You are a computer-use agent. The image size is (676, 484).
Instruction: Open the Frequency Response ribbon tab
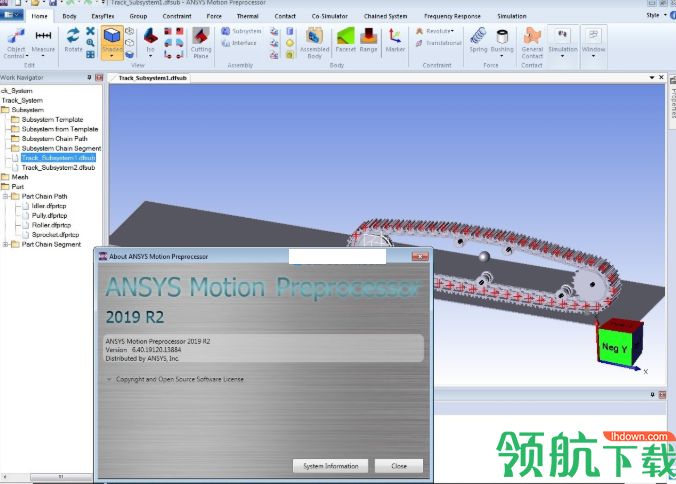coord(452,16)
